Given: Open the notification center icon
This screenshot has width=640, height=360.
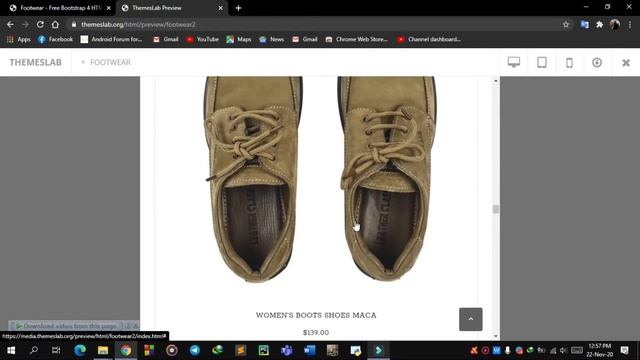Looking at the screenshot, I should tap(624, 350).
